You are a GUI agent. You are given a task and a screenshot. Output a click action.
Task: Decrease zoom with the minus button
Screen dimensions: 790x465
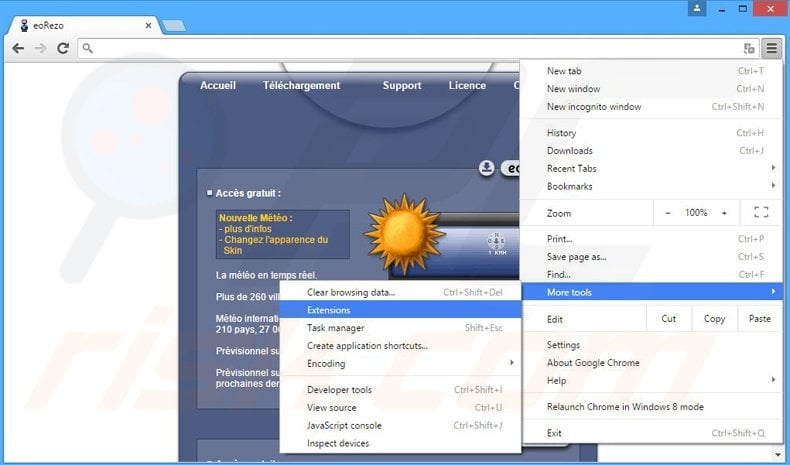click(x=668, y=213)
